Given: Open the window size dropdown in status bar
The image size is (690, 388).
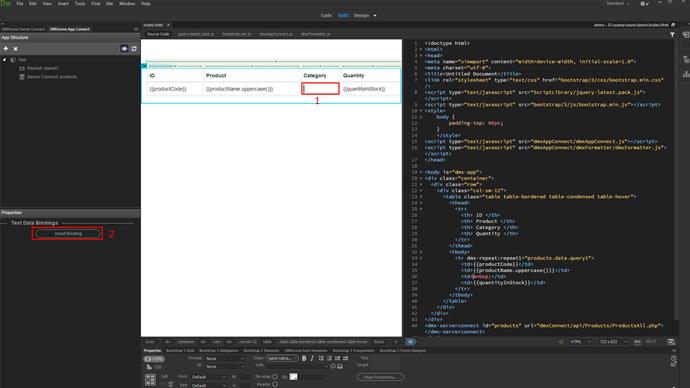Looking at the screenshot, I should (x=612, y=342).
